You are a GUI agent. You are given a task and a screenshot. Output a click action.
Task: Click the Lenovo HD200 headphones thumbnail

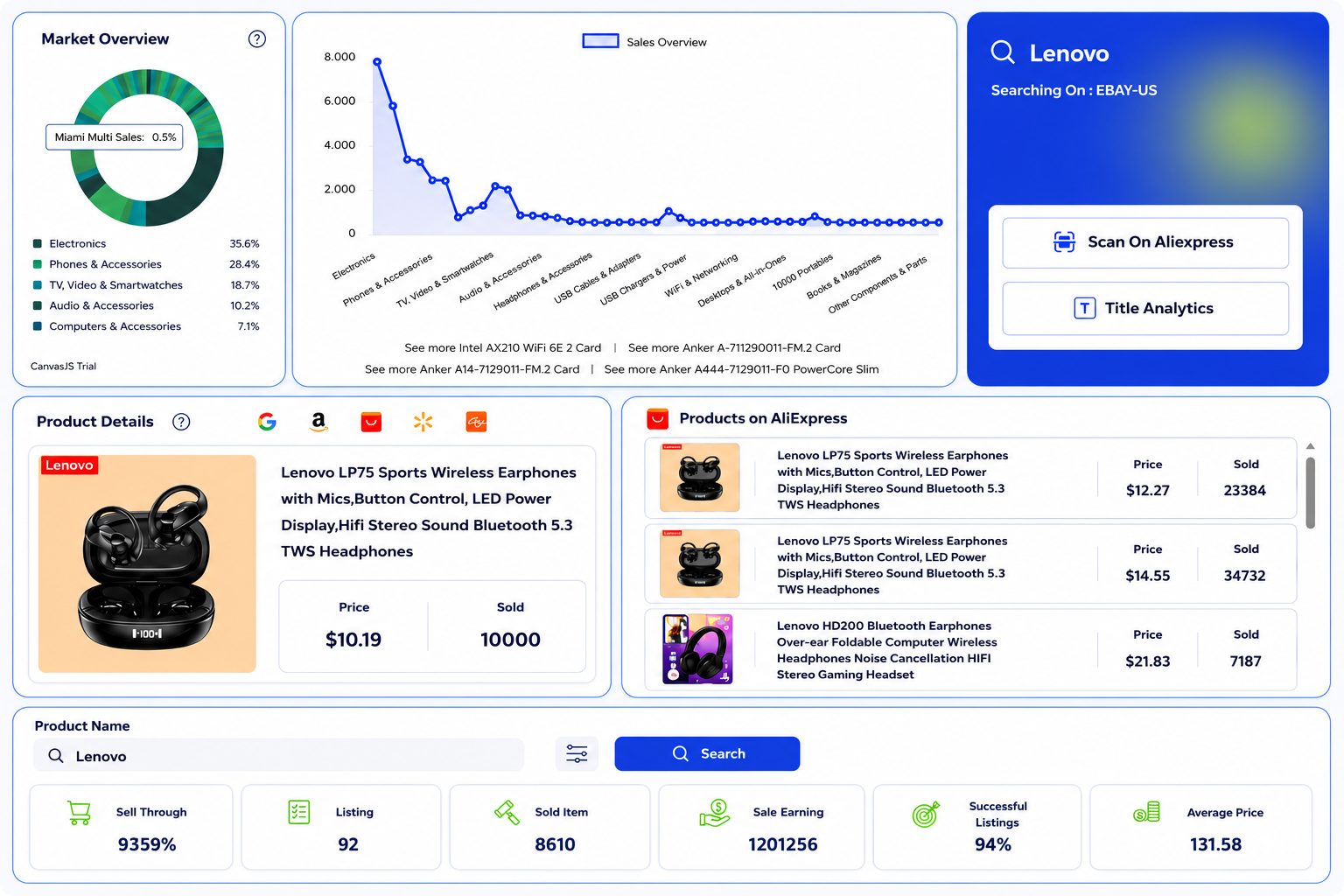pos(697,648)
